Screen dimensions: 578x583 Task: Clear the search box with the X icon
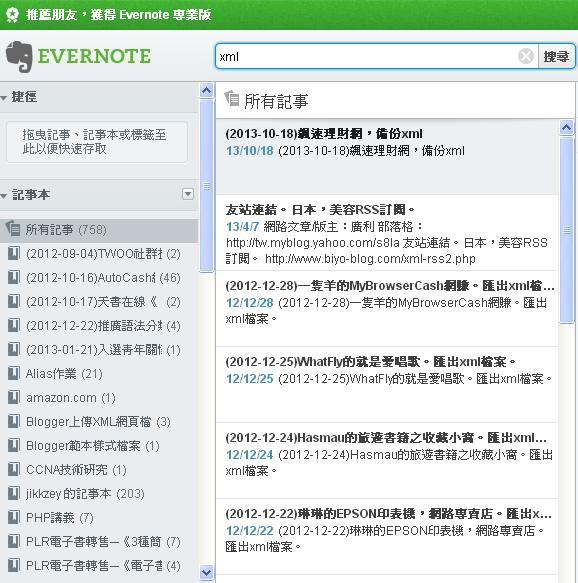click(526, 57)
